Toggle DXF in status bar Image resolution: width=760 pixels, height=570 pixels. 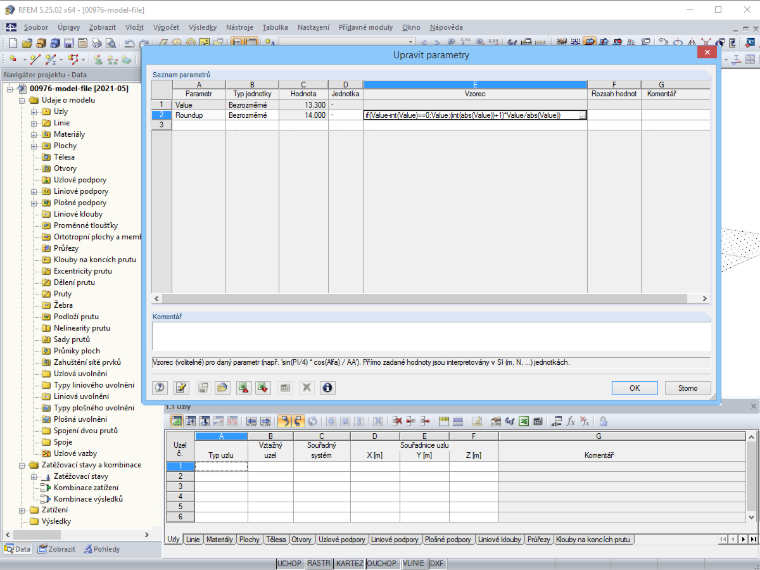[x=437, y=563]
